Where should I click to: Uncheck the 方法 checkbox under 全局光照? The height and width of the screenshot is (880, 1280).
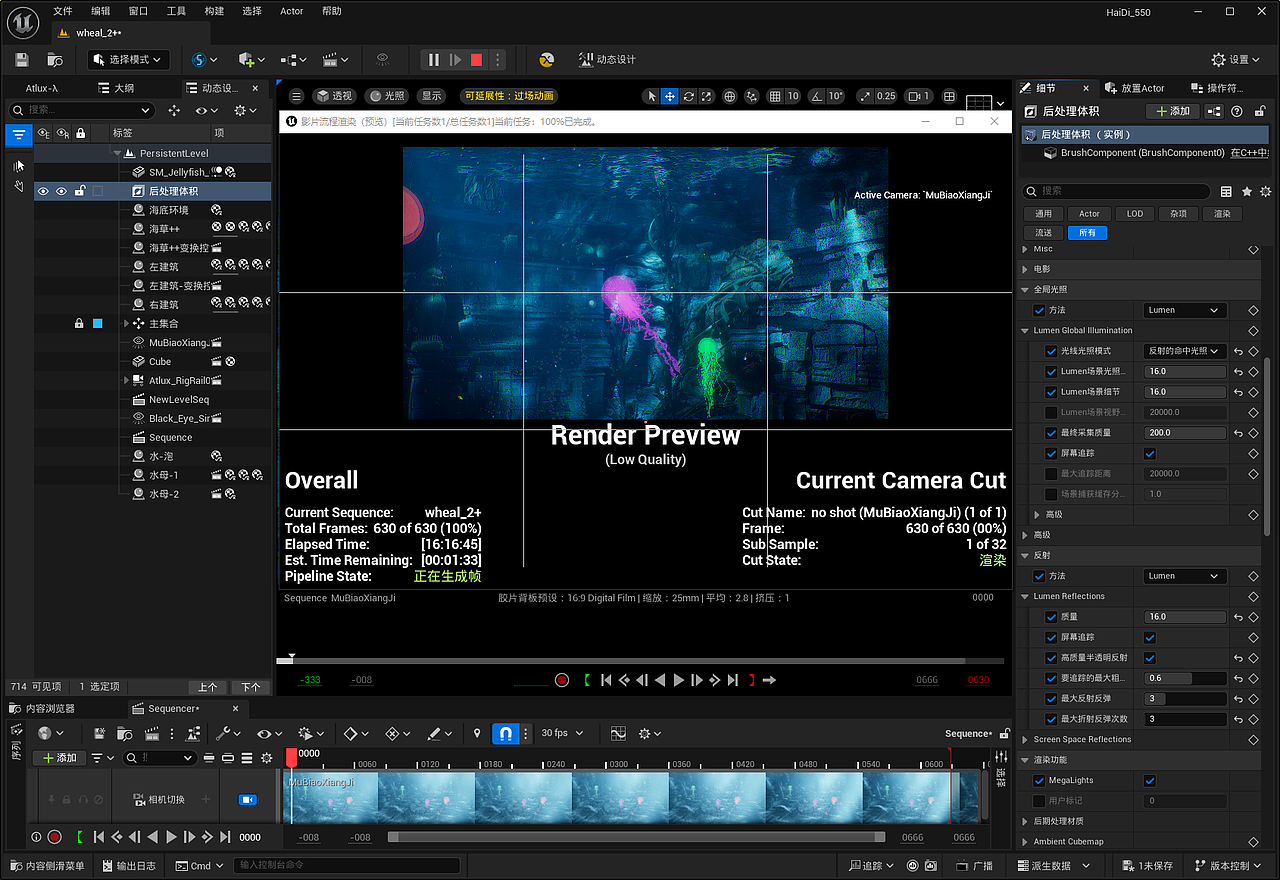click(1039, 310)
